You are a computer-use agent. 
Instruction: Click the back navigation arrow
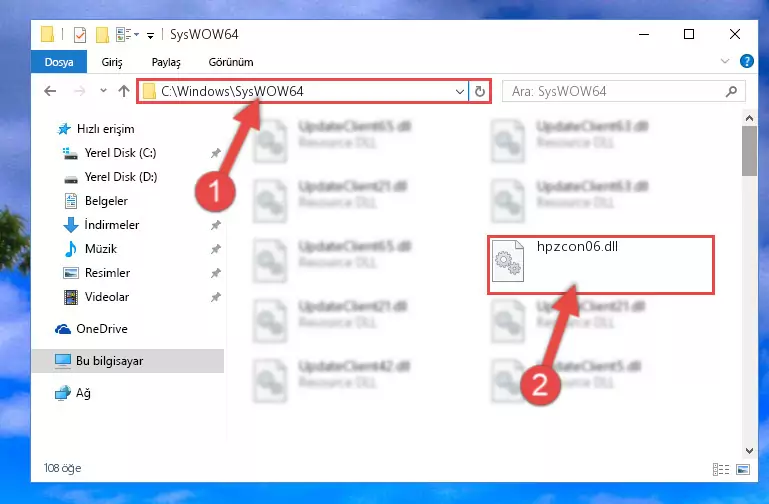50,91
